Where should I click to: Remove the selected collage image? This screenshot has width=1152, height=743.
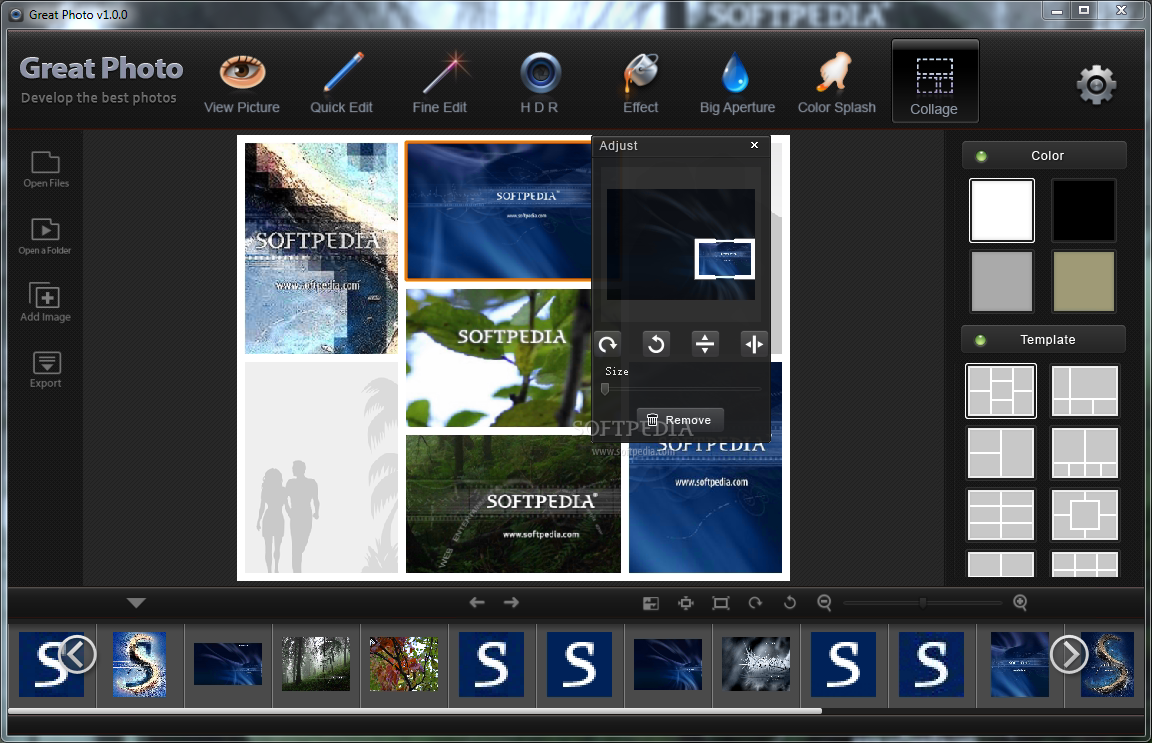680,420
